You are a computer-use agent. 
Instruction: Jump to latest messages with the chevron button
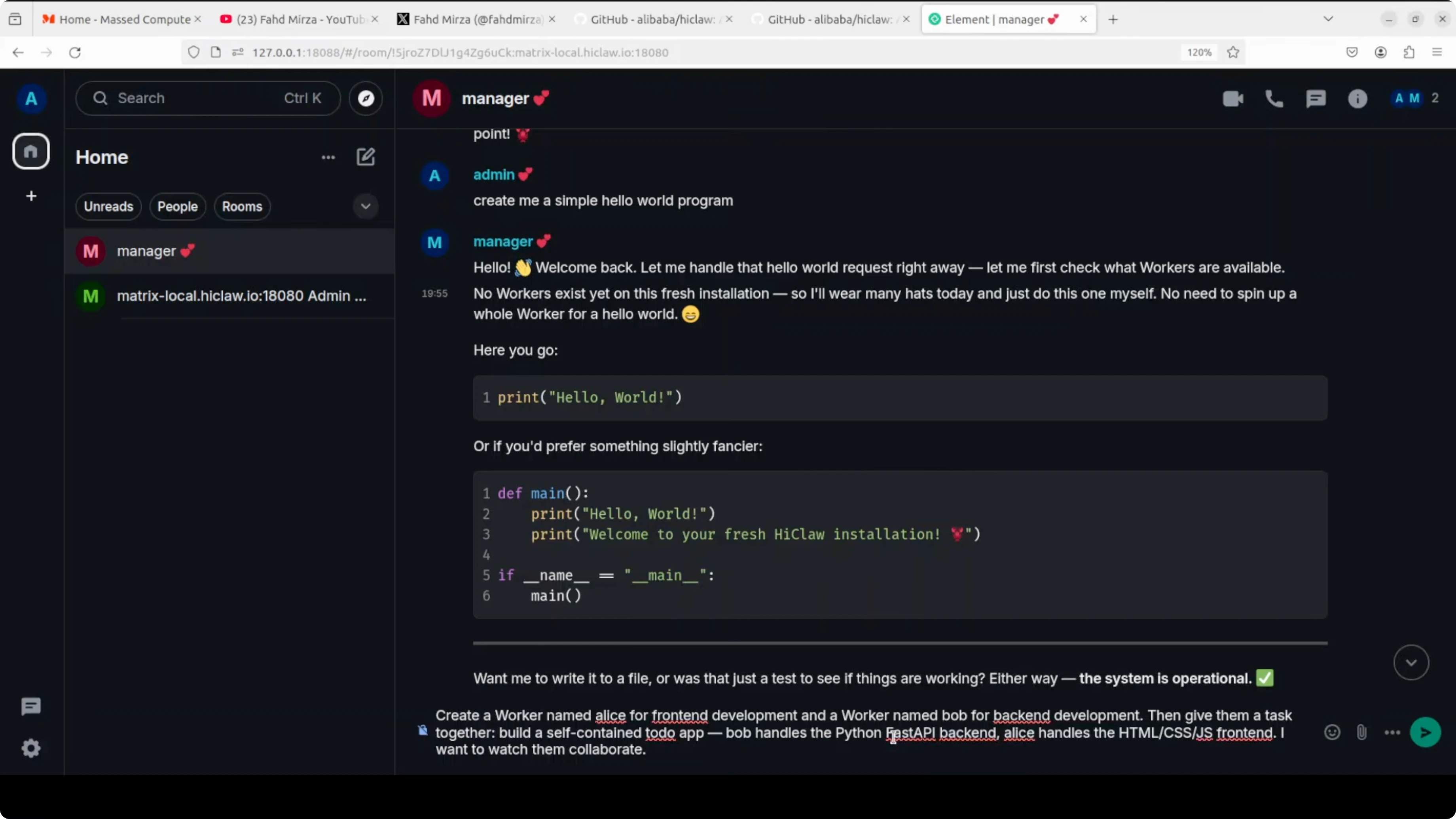[x=1411, y=662]
